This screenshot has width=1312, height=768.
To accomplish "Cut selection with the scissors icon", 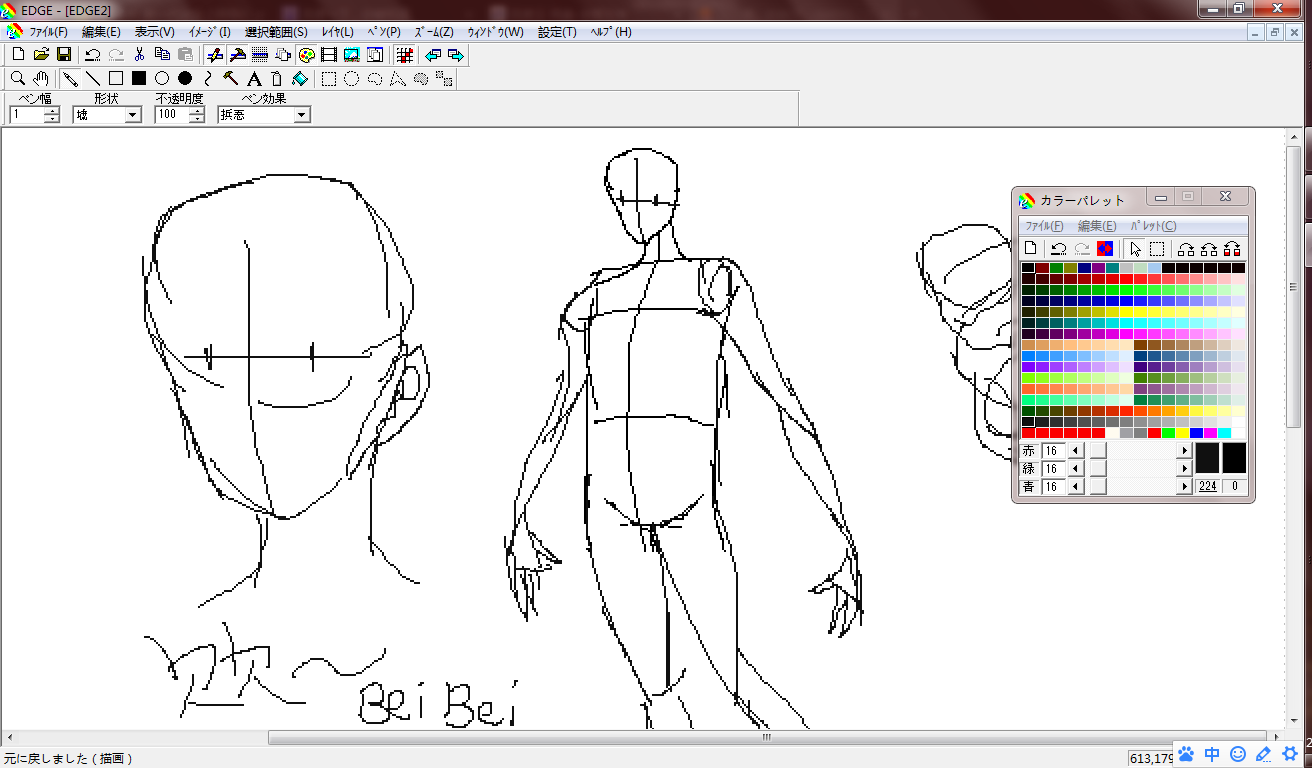I will click(x=140, y=54).
